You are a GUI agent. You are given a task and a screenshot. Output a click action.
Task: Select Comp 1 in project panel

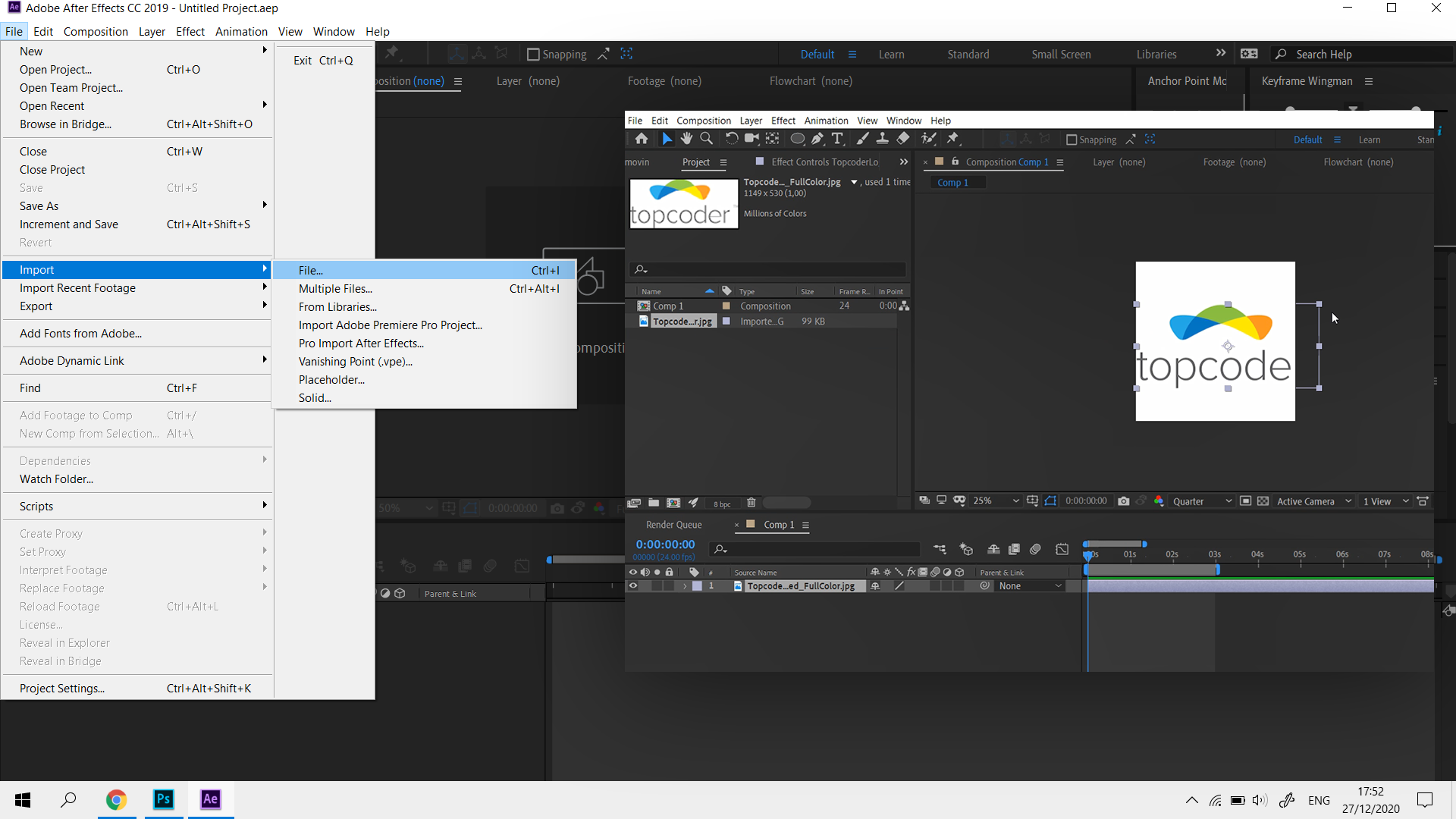[x=668, y=306]
